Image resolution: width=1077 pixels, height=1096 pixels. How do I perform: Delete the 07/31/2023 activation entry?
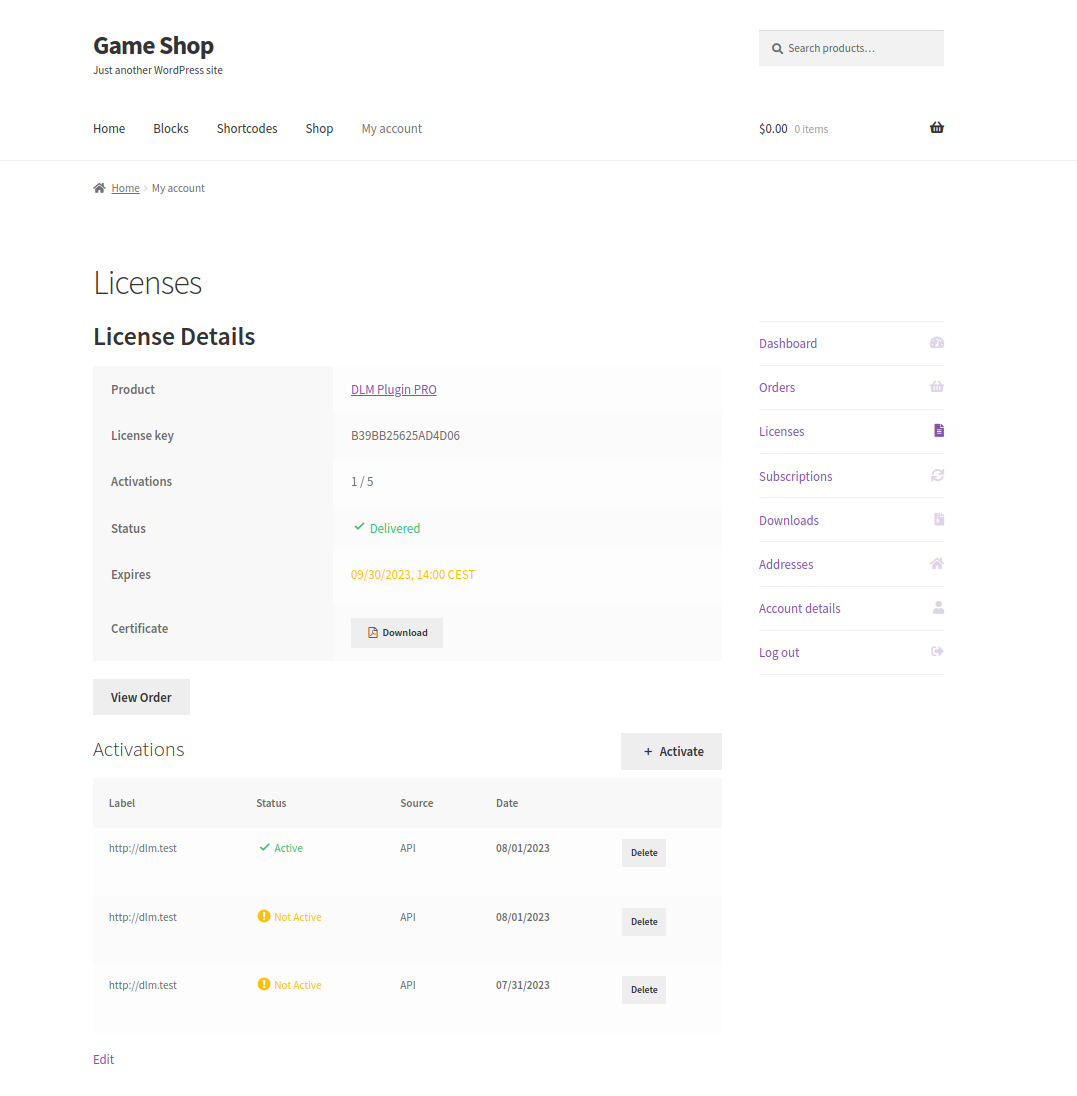coord(644,990)
